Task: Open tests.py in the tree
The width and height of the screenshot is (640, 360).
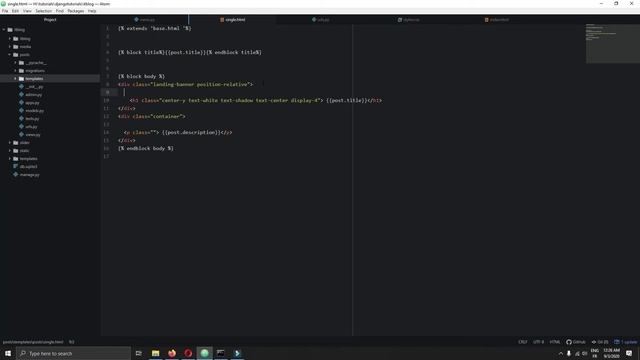Action: 32,119
